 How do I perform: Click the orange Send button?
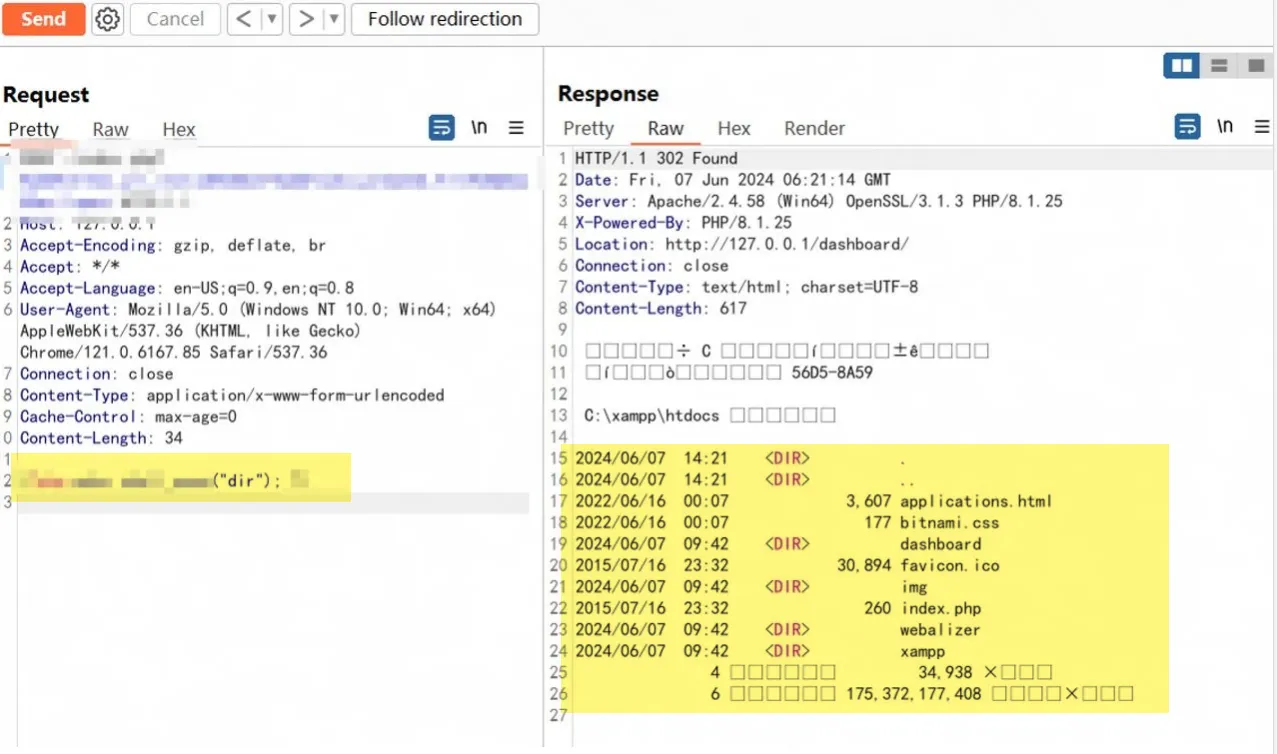43,19
